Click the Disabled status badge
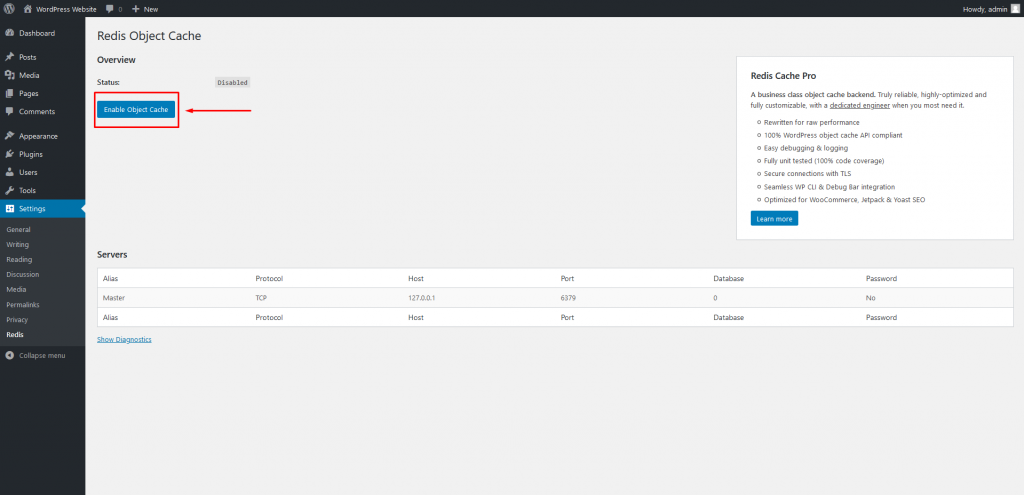 (x=232, y=83)
